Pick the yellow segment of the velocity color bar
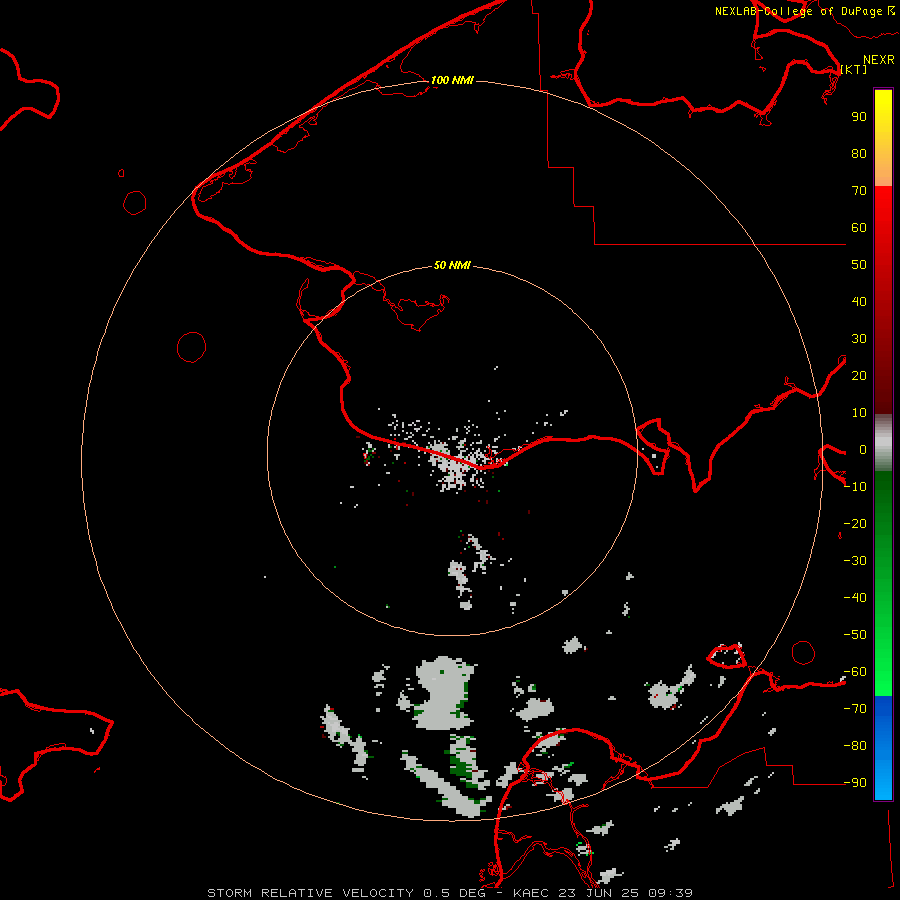This screenshot has height=900, width=900. coord(883,138)
